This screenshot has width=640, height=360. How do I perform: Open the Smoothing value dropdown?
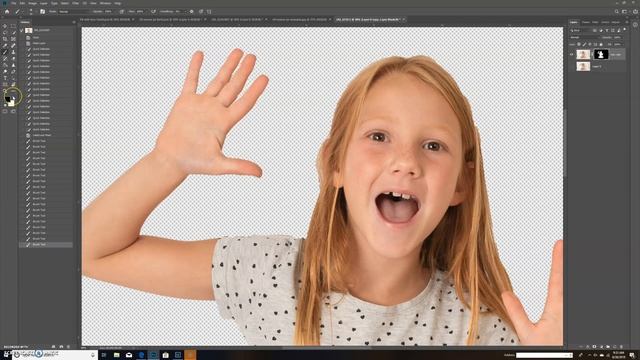(185, 11)
